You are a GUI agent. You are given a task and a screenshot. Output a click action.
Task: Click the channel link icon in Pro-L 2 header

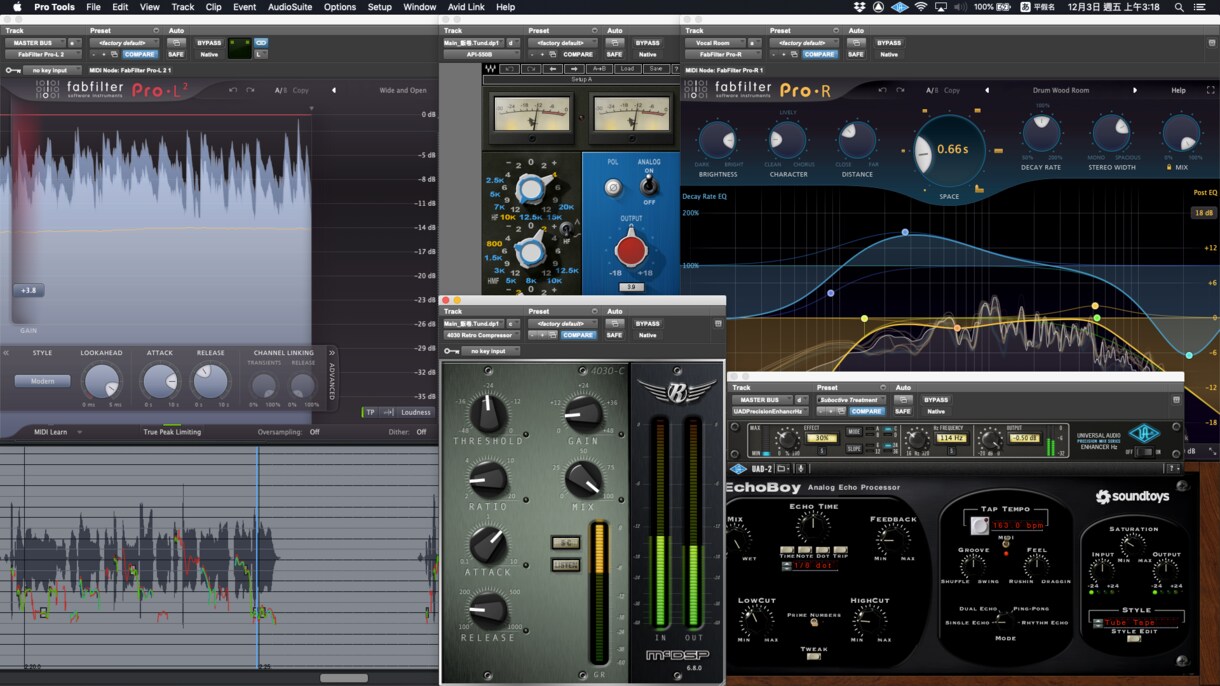pyautogui.click(x=261, y=43)
